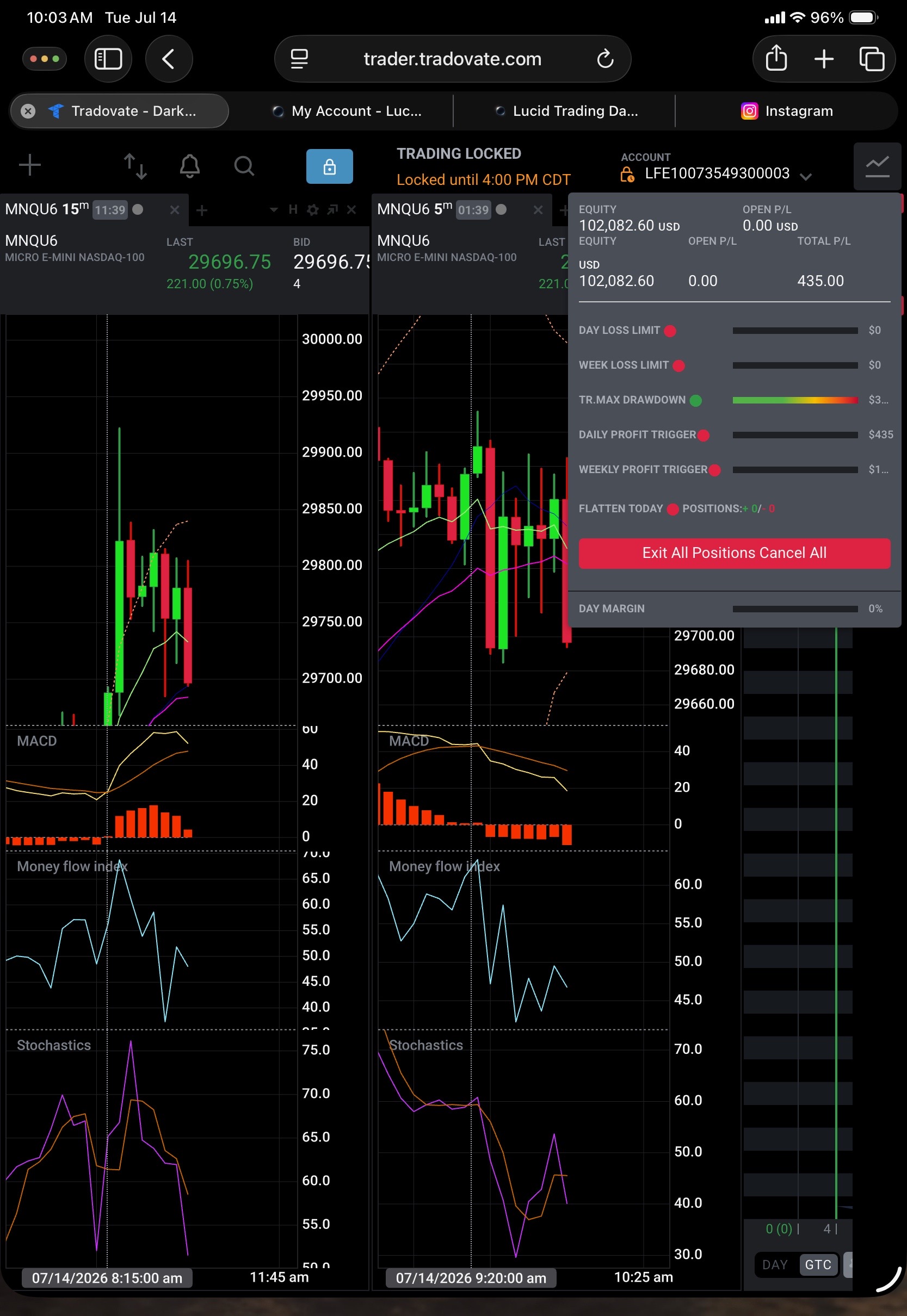Viewport: 907px width, 1316px height.
Task: Click the TOTAL P/L value 435.00
Action: [820, 281]
